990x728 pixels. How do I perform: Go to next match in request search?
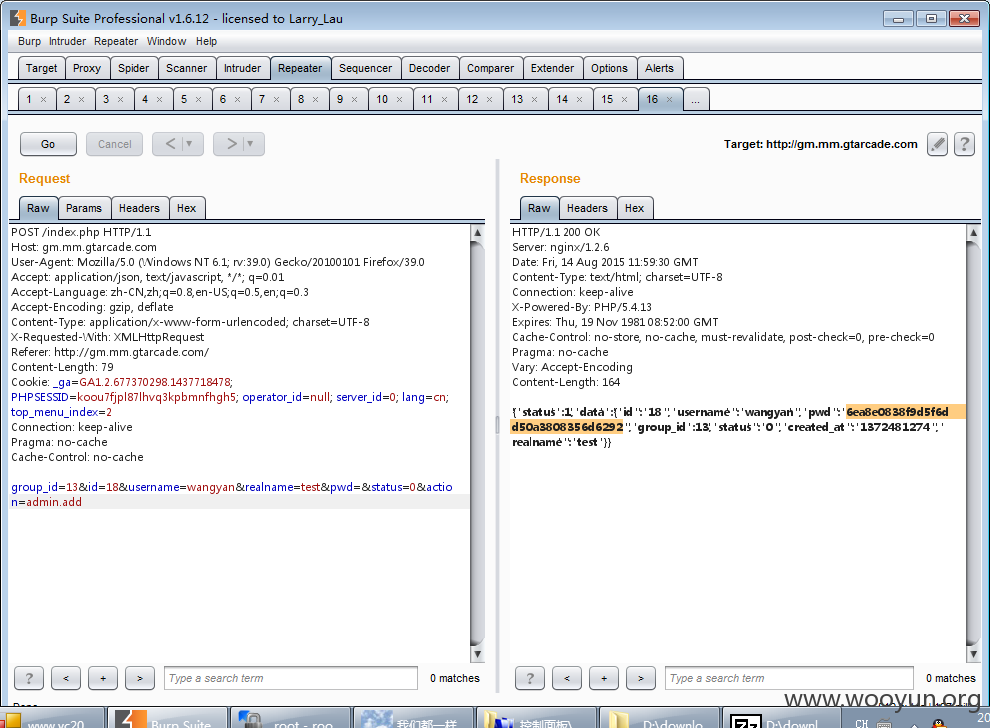tap(140, 678)
